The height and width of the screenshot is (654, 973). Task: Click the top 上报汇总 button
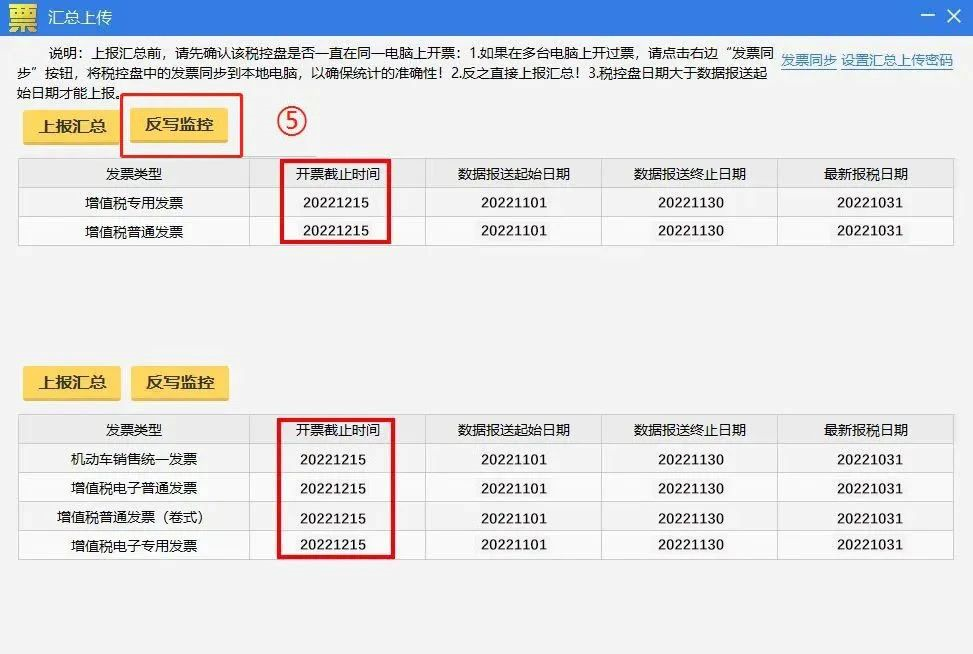click(x=72, y=127)
